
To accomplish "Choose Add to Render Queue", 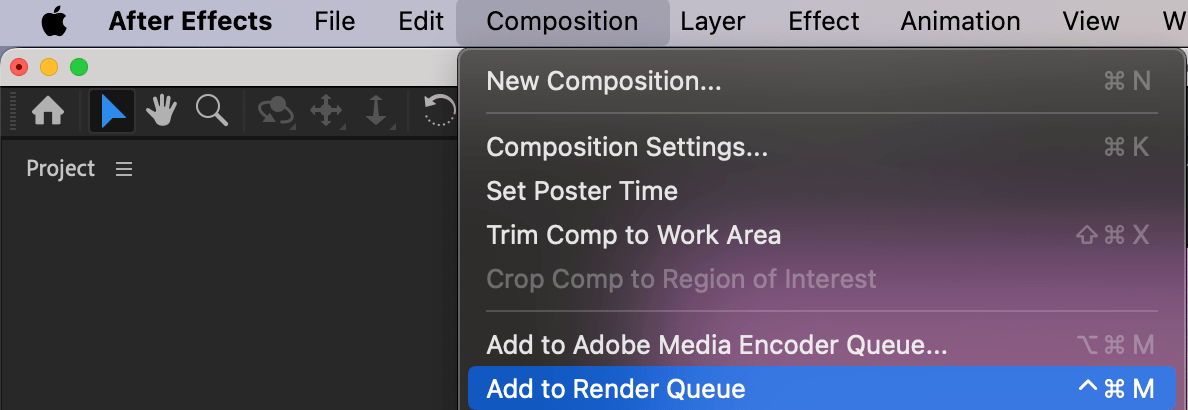I will (616, 389).
